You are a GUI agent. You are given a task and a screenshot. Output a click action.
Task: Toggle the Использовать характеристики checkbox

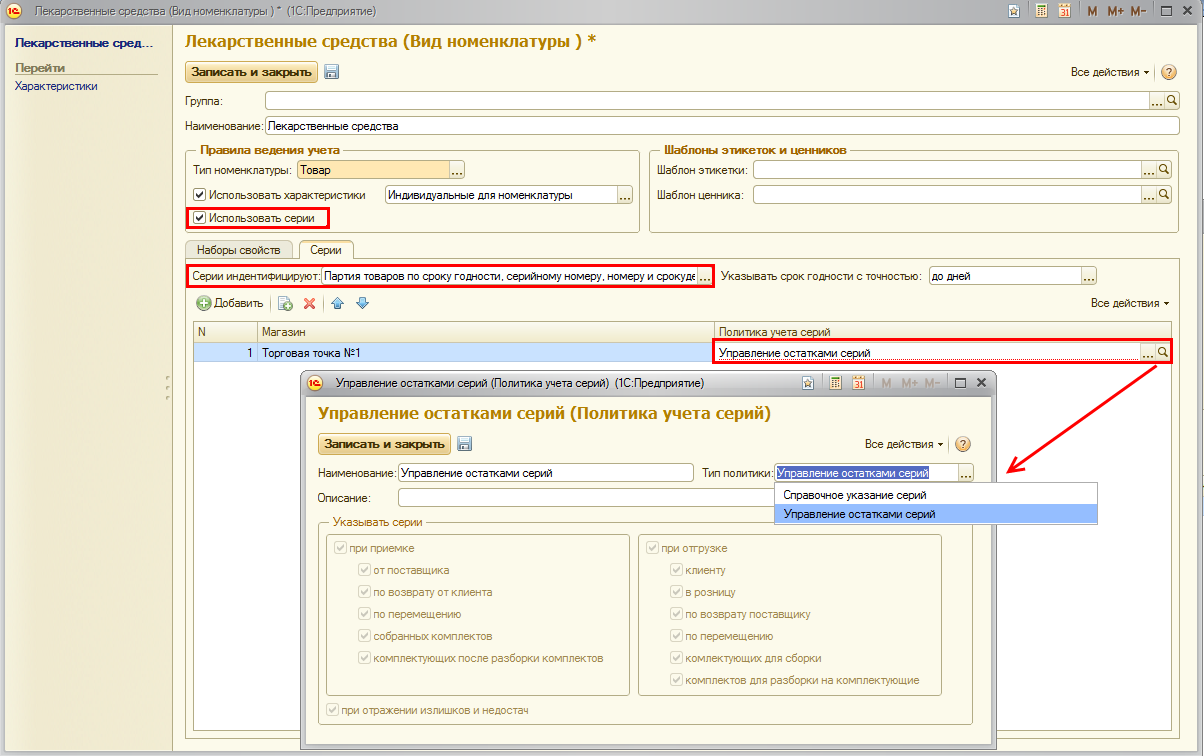coord(200,195)
